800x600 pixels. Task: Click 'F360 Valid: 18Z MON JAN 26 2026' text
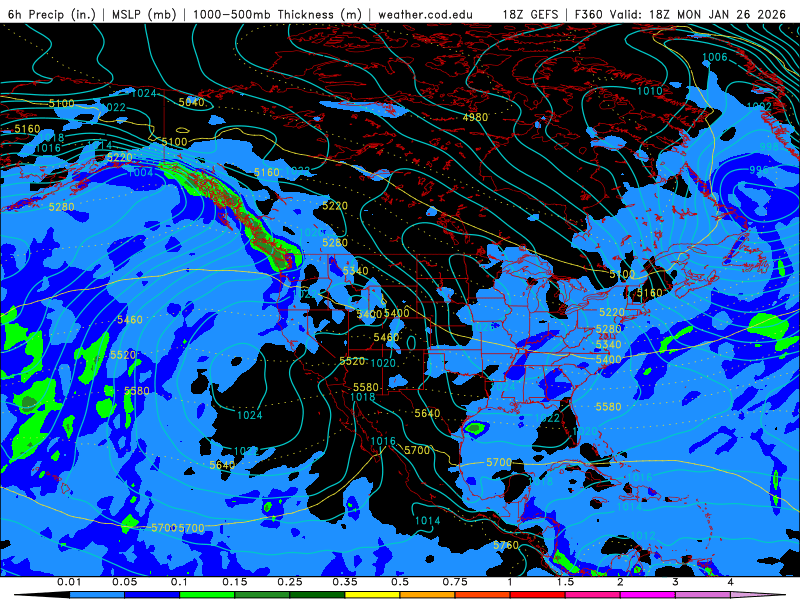click(680, 14)
